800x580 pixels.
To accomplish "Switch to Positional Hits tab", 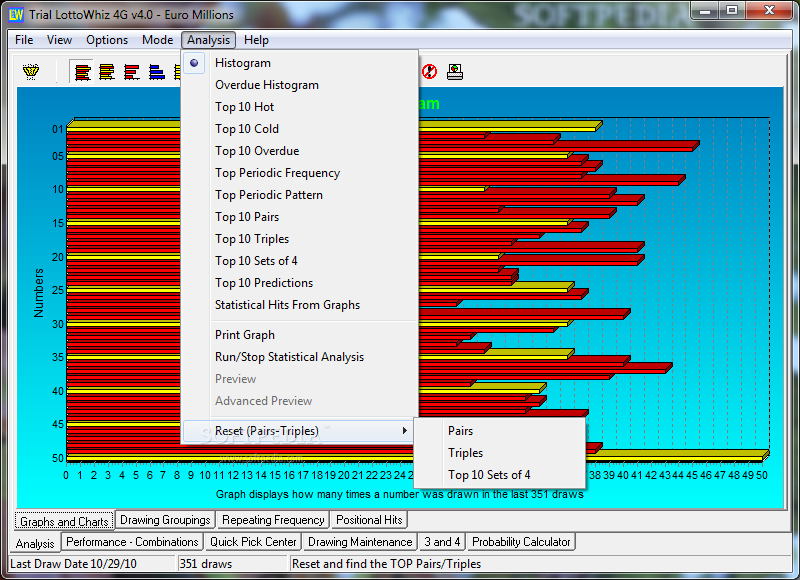I will (369, 520).
